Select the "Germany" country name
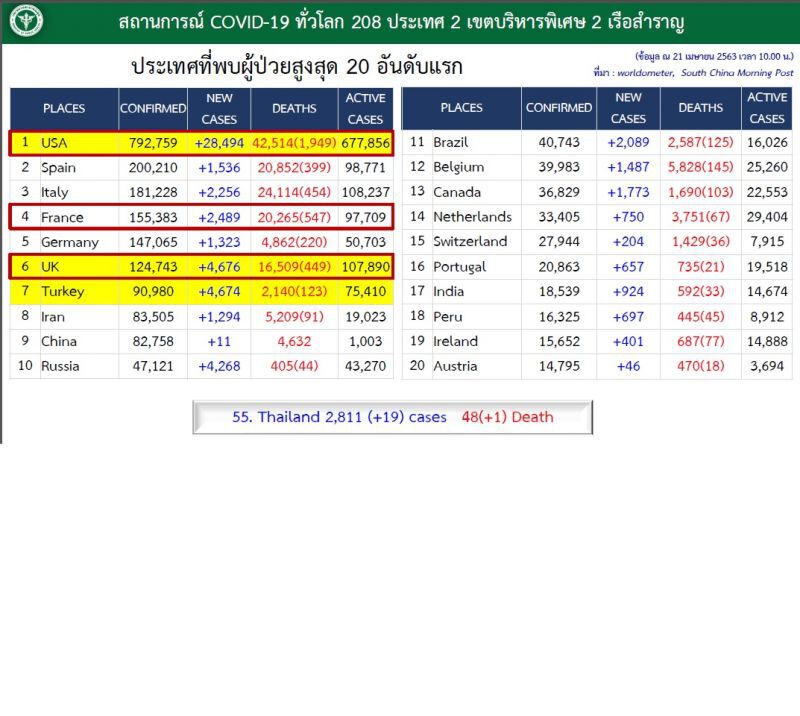Image resolution: width=800 pixels, height=716 pixels. 70,242
